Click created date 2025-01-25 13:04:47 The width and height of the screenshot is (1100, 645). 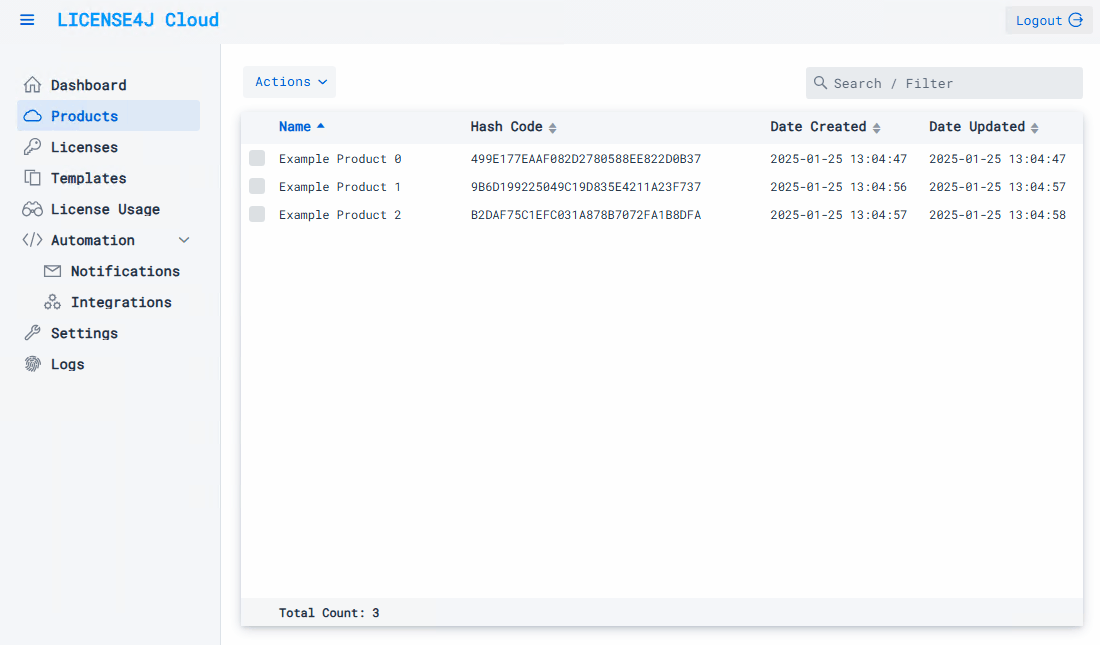838,159
